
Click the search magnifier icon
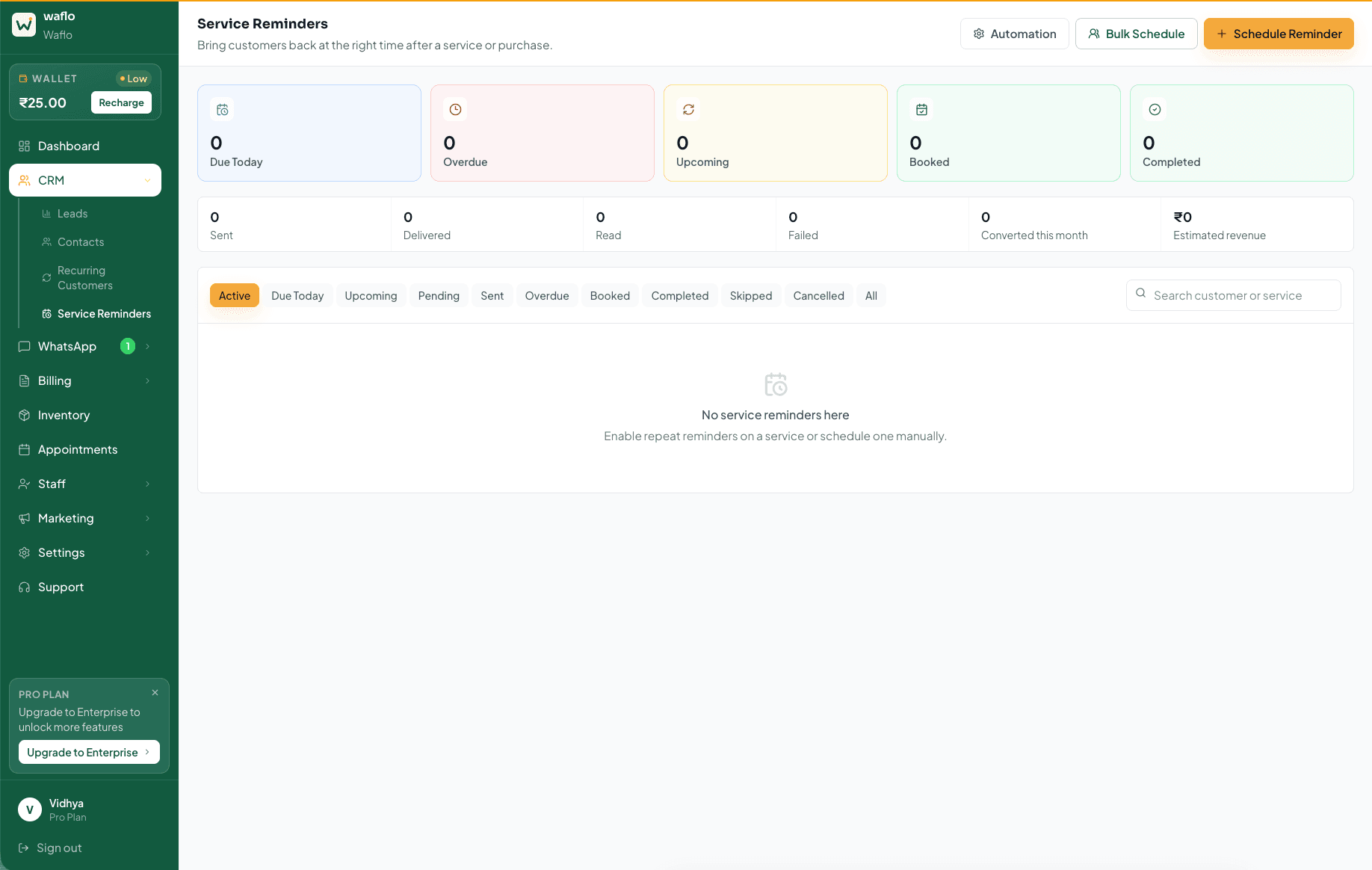point(1140,293)
